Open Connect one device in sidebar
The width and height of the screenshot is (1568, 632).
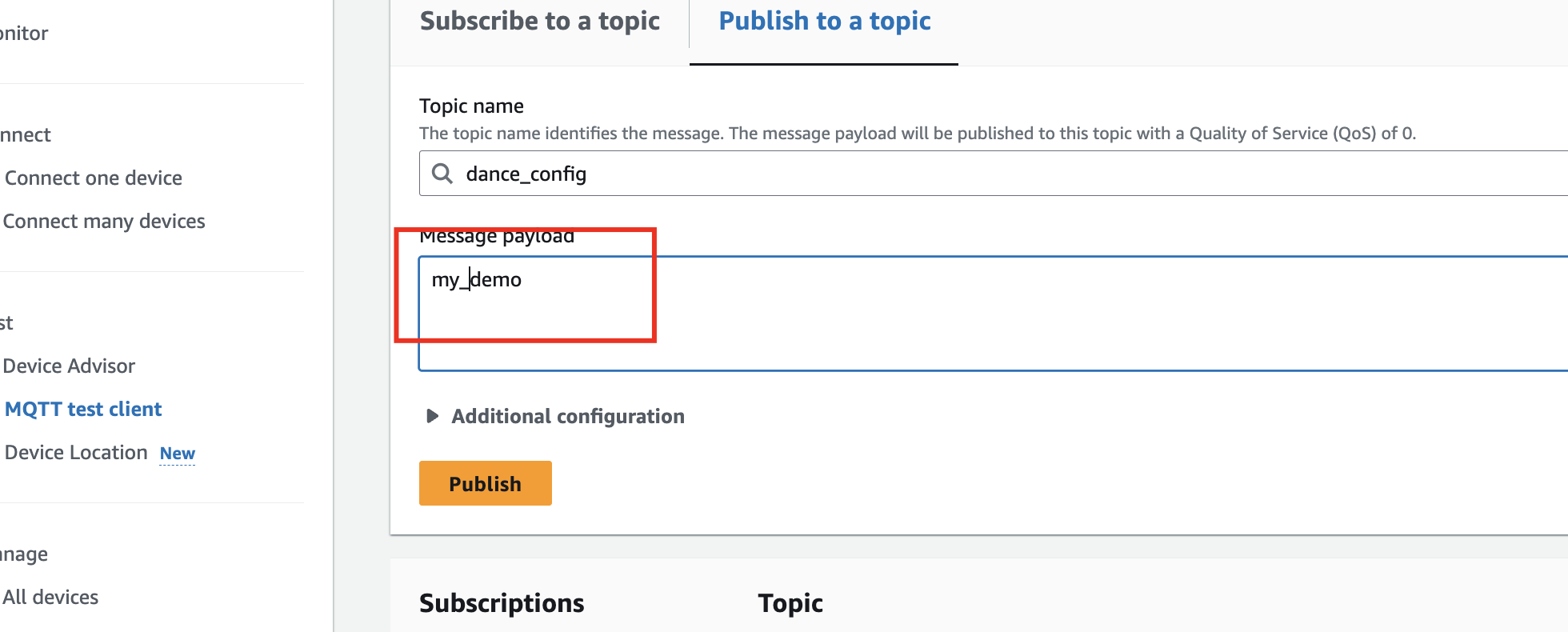pyautogui.click(x=94, y=178)
